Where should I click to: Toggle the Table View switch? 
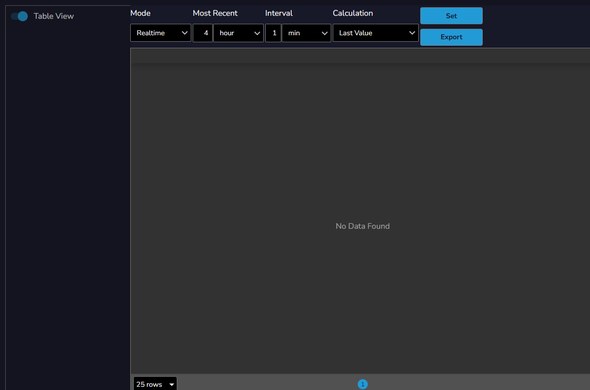[x=19, y=16]
